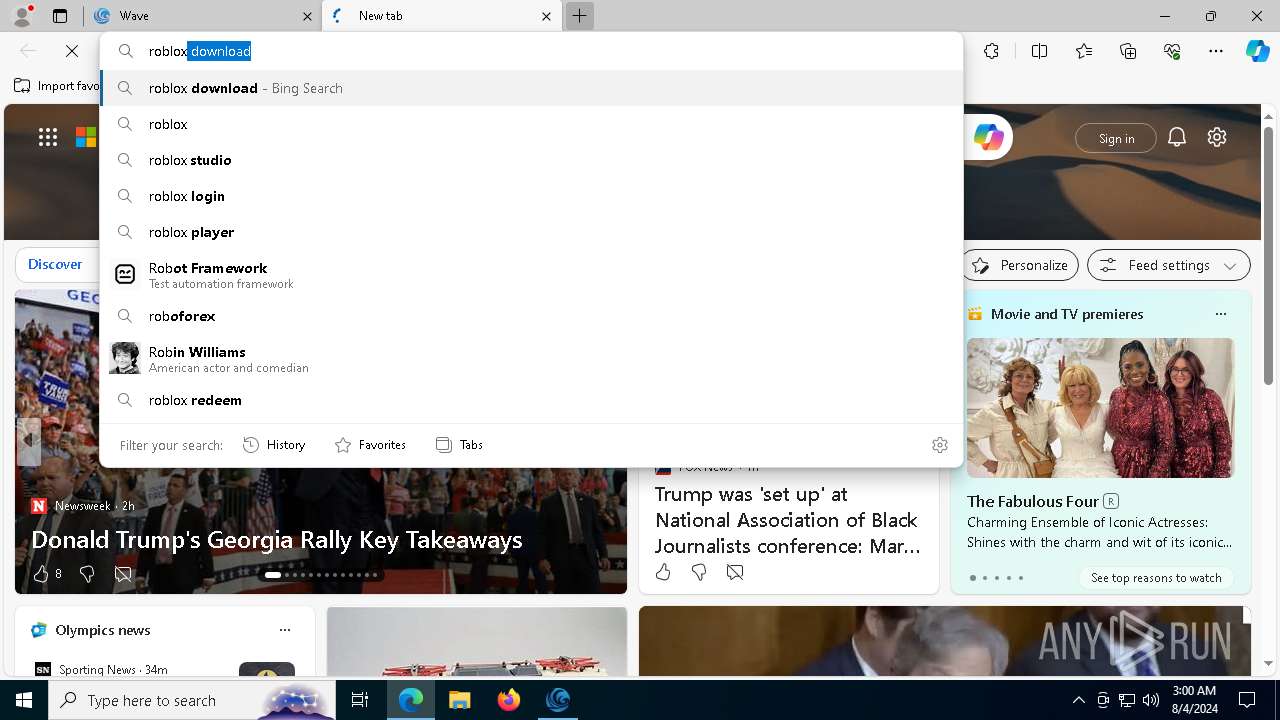Type in Windows taskbar search box
The image size is (1280, 720).
coord(192,700)
